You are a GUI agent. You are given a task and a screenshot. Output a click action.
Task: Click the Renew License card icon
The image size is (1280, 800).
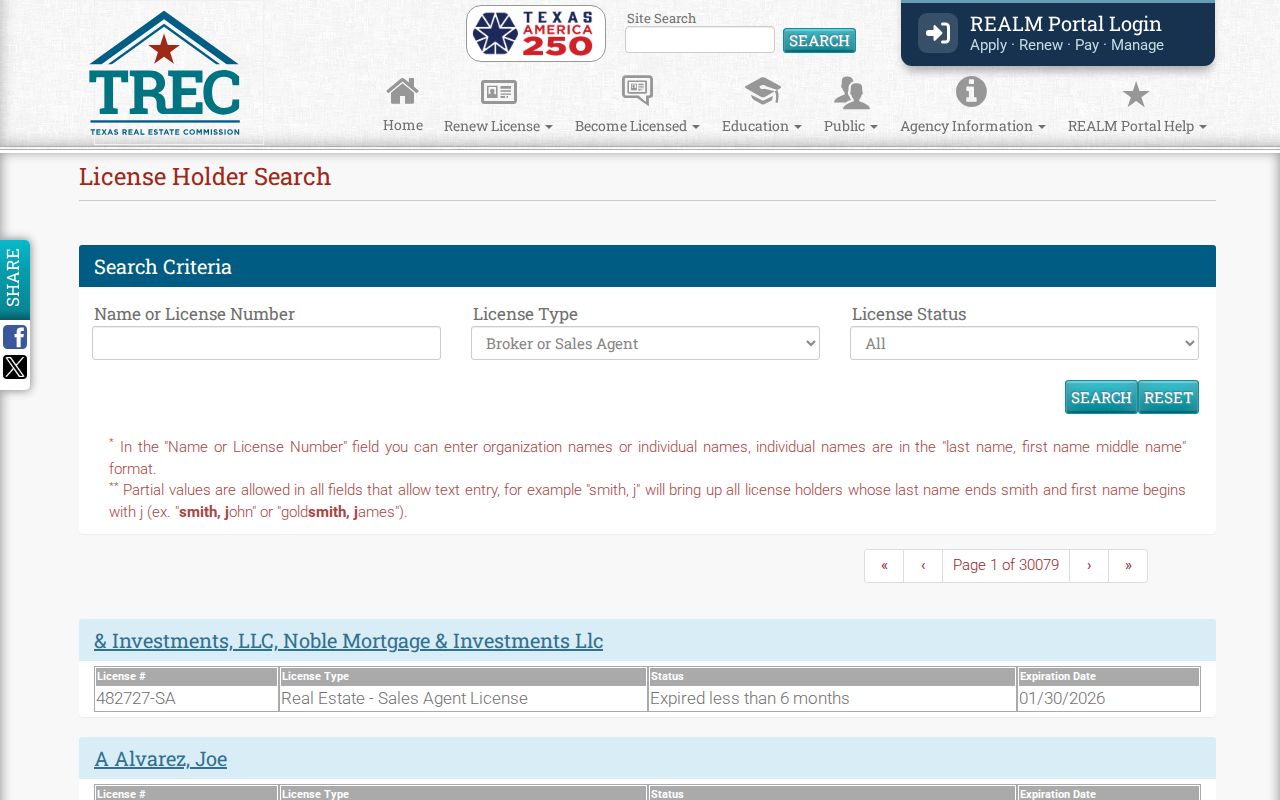(x=498, y=92)
